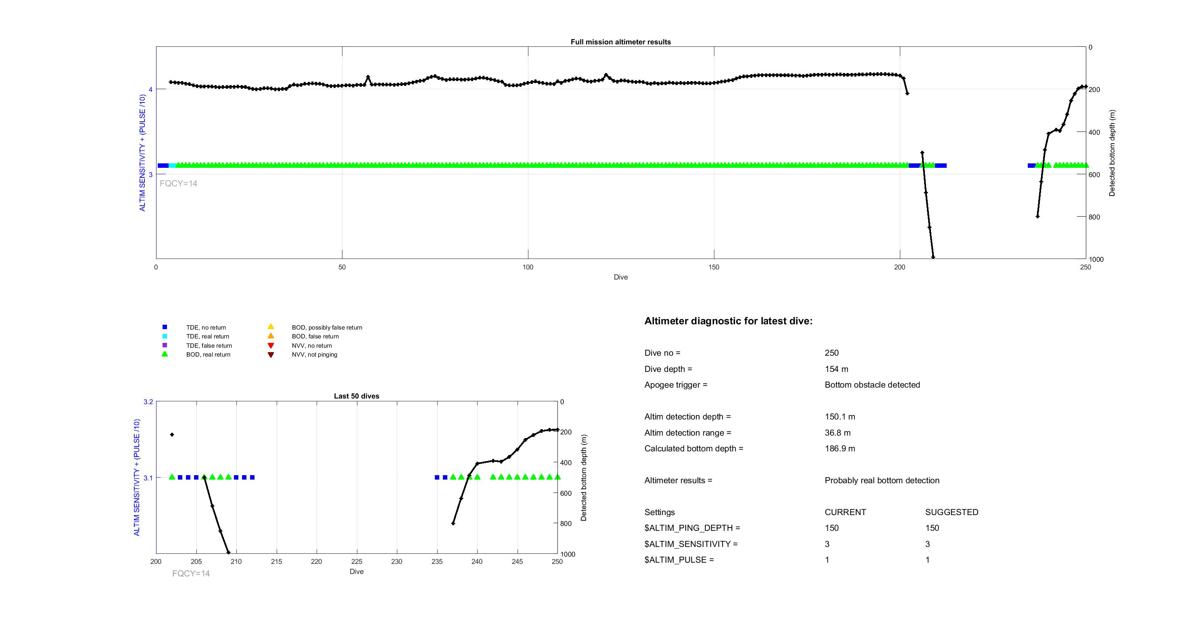Click the 'Dive depth =' label

(668, 369)
